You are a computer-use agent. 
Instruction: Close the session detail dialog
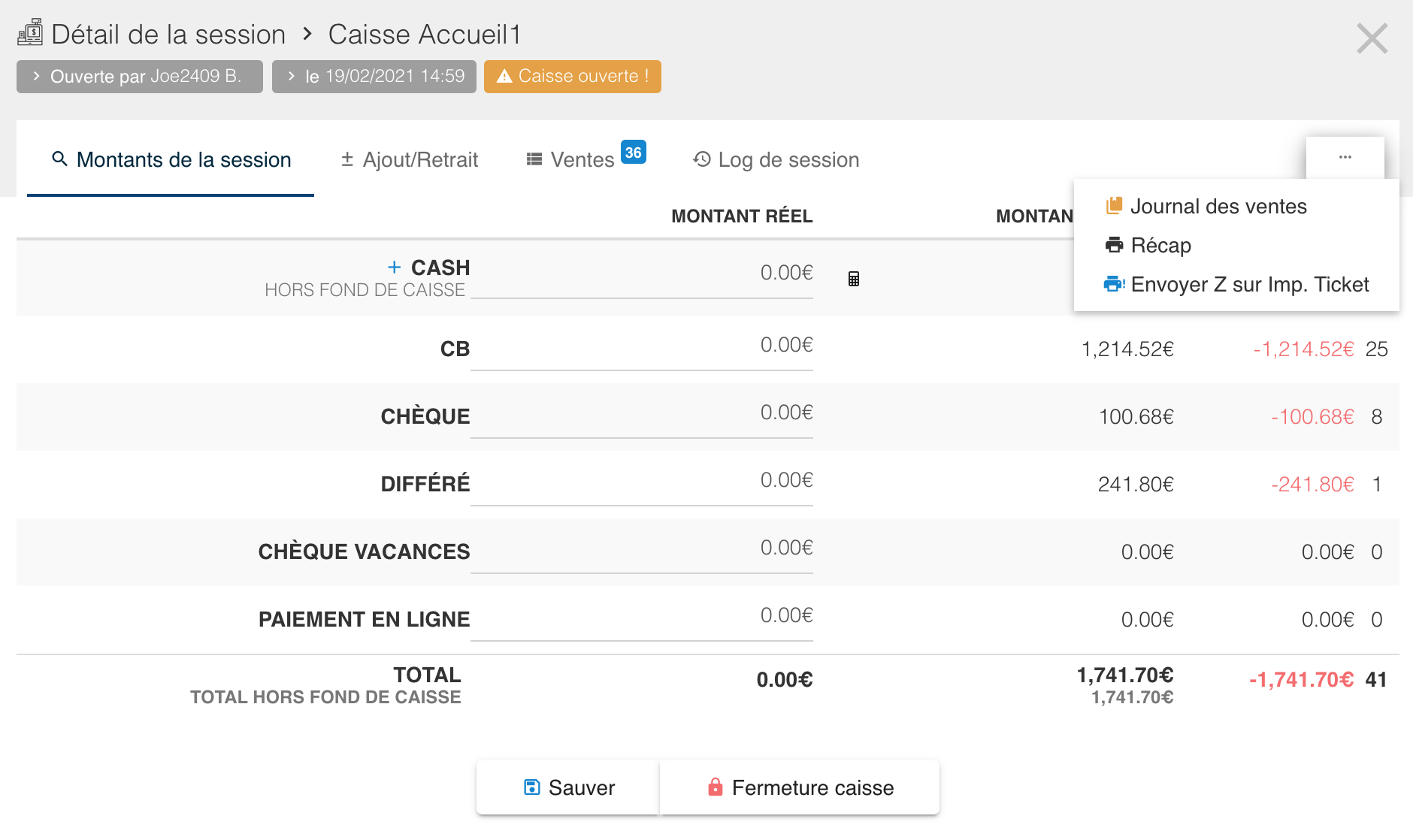tap(1372, 38)
